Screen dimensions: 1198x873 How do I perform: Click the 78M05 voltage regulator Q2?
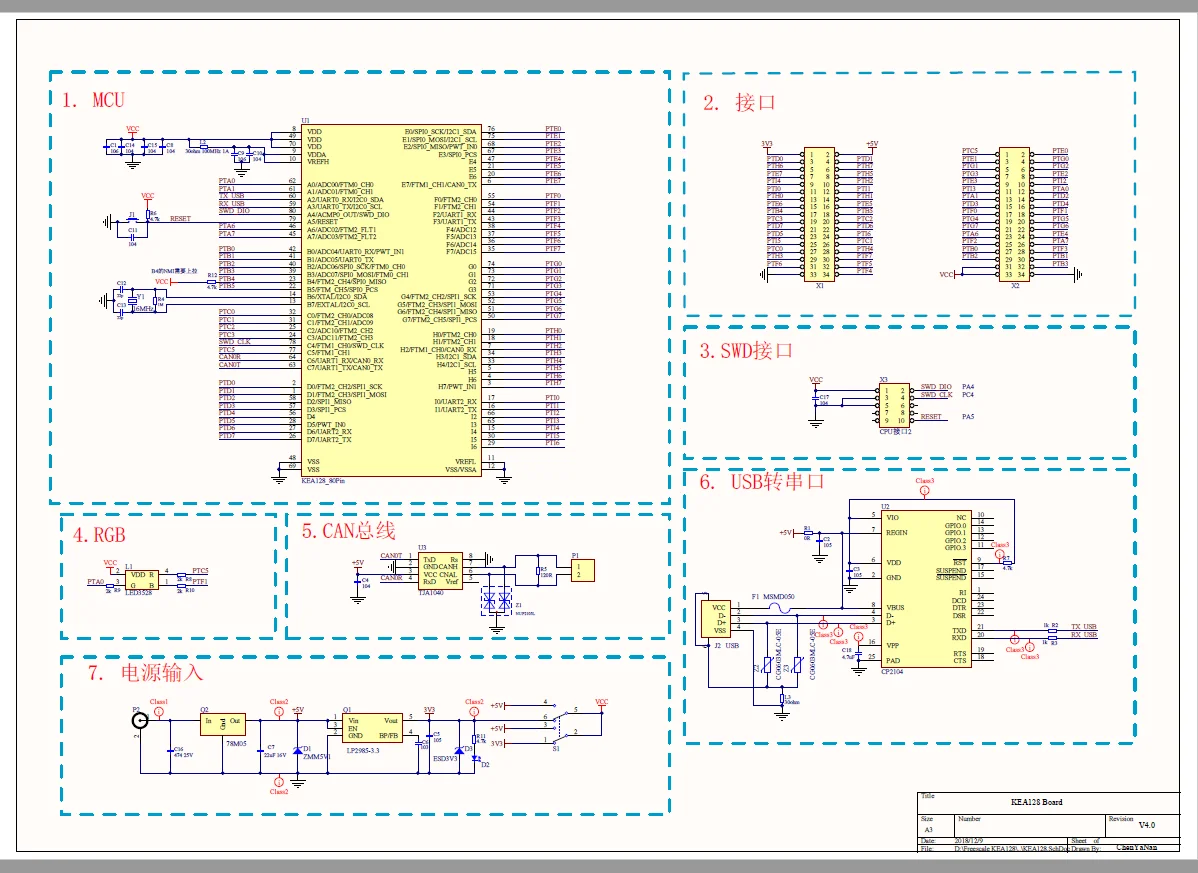tap(222, 725)
